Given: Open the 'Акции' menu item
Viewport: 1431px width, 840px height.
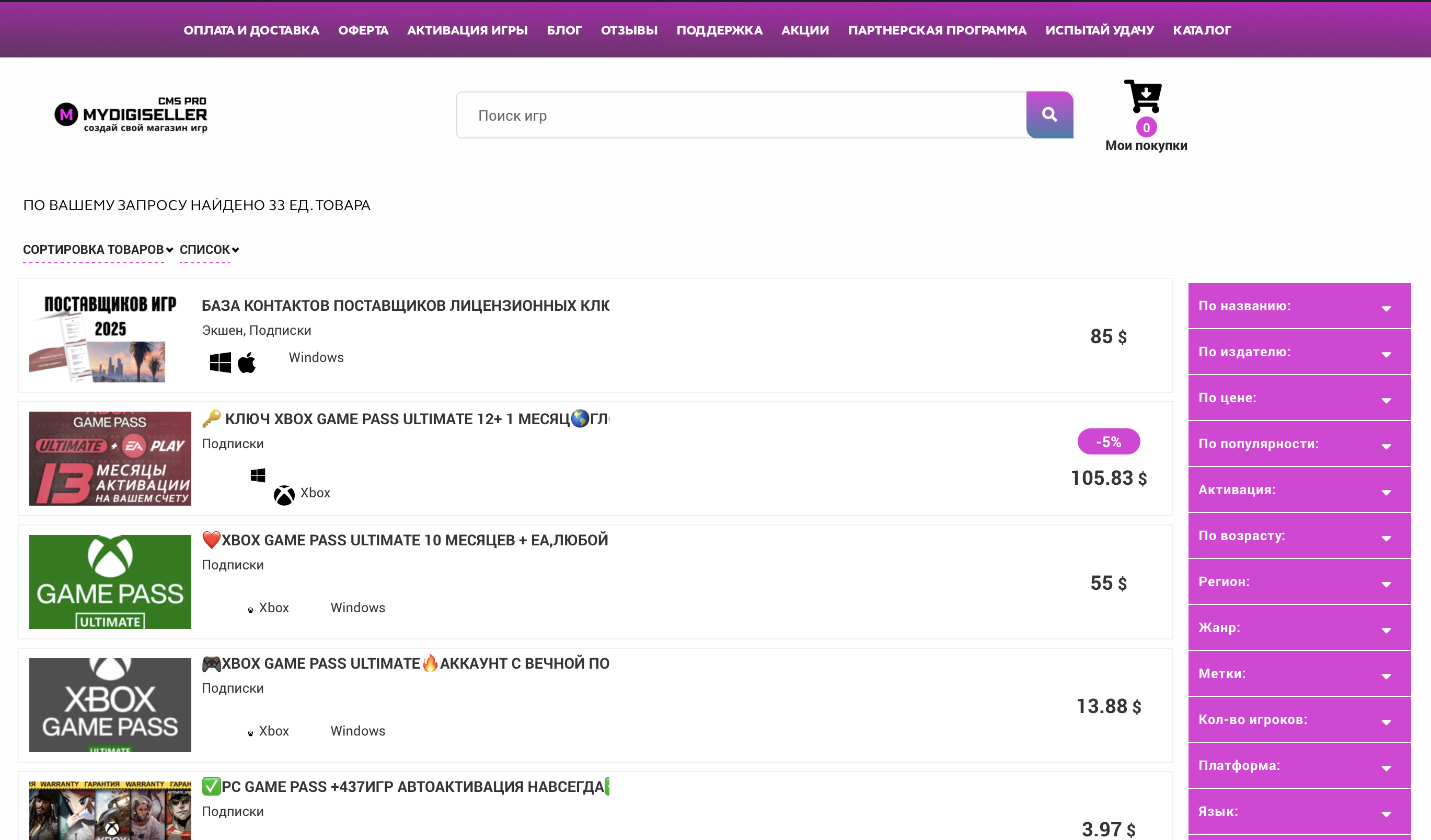Looking at the screenshot, I should click(x=805, y=30).
